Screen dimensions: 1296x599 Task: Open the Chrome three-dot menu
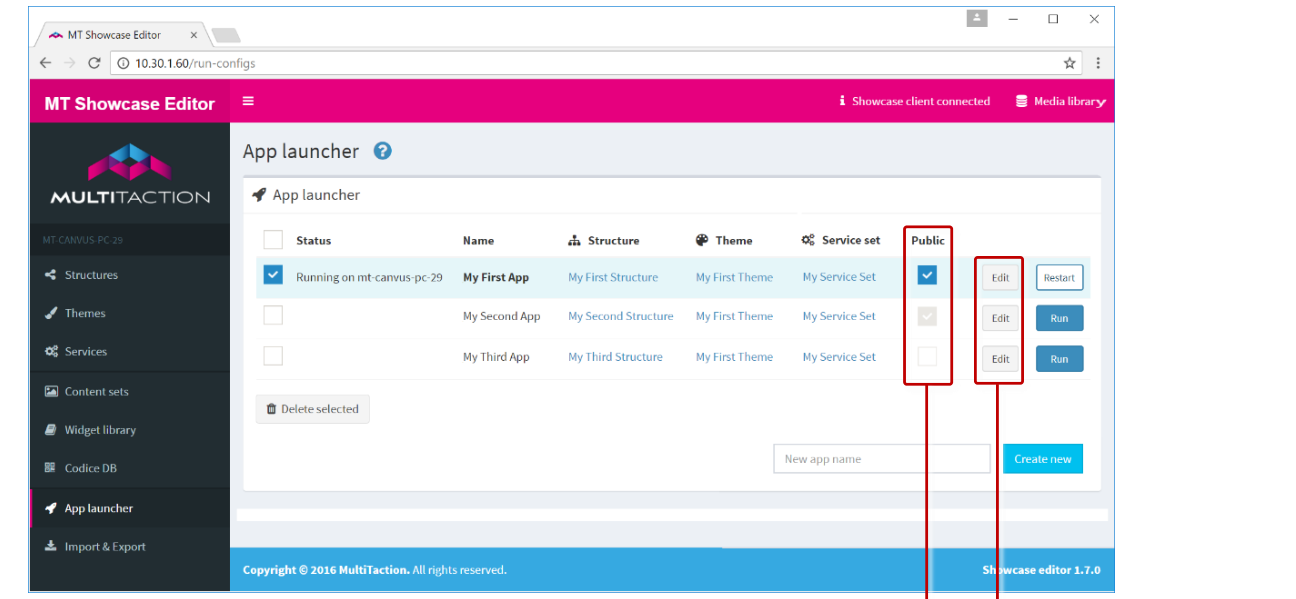(x=1097, y=63)
